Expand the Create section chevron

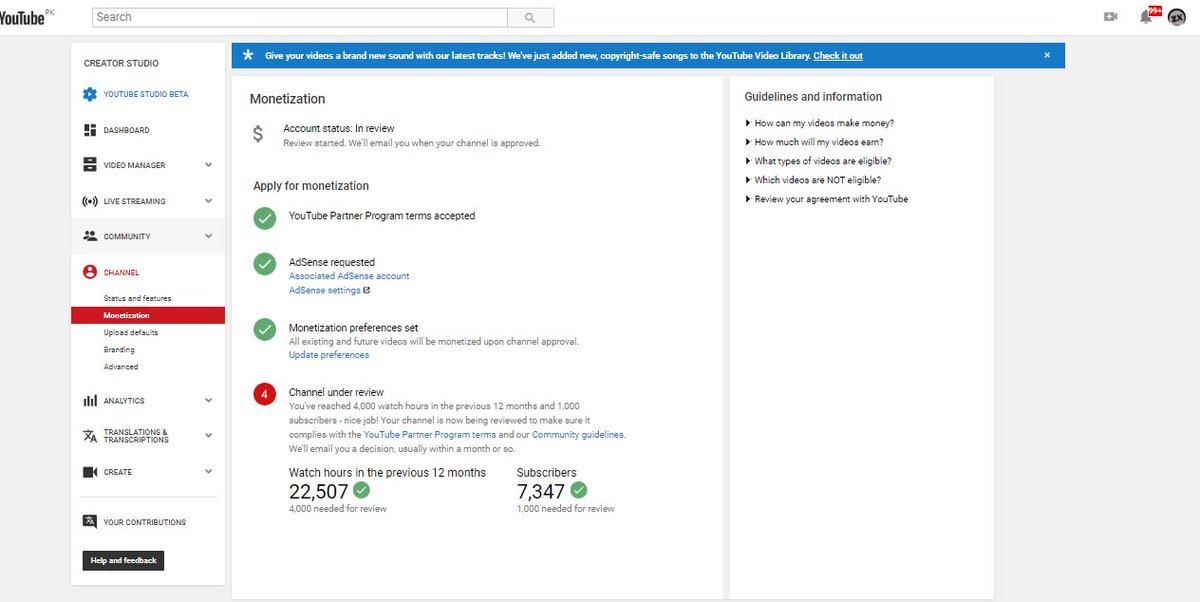tap(208, 472)
